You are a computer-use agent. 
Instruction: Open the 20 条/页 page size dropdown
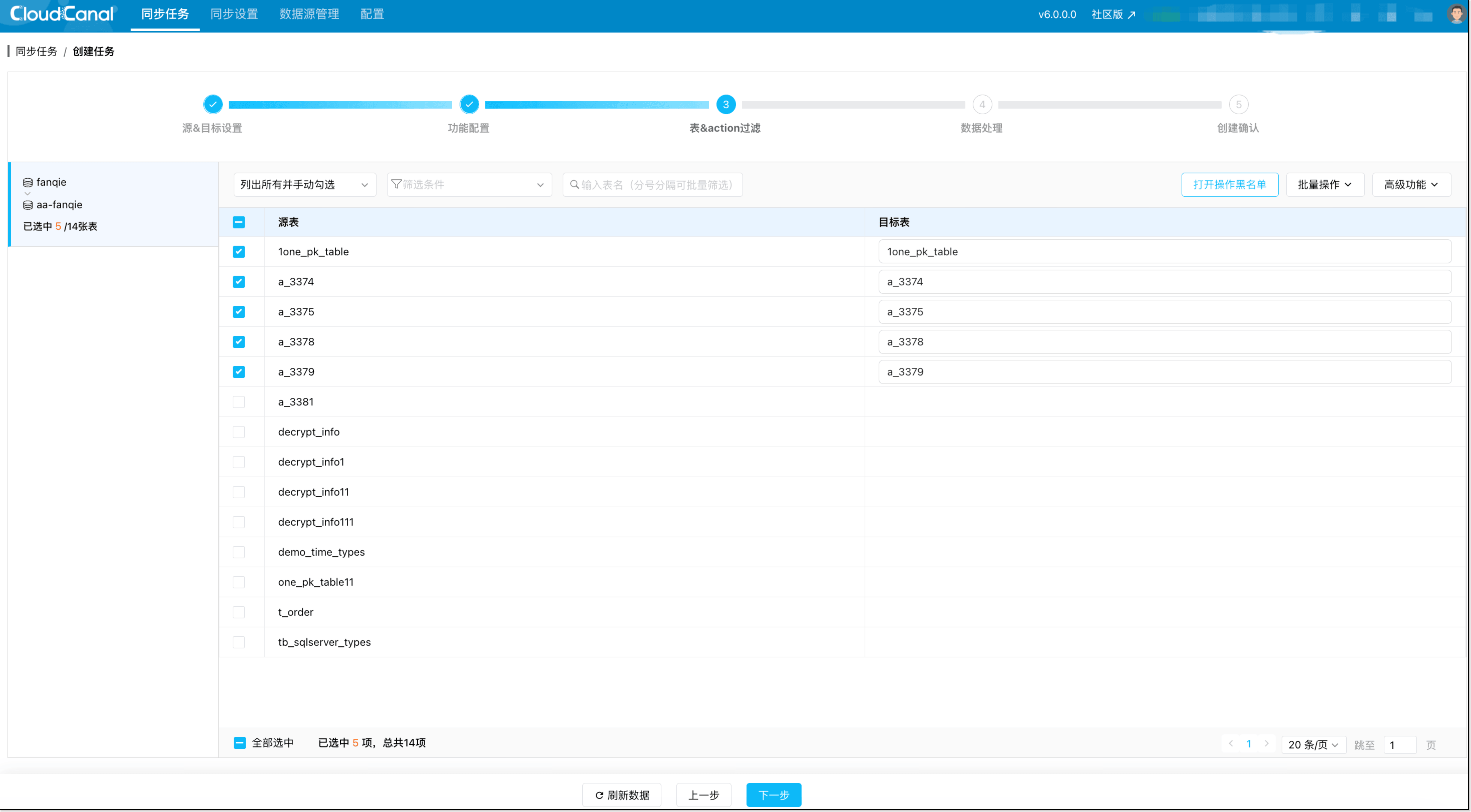click(x=1314, y=745)
